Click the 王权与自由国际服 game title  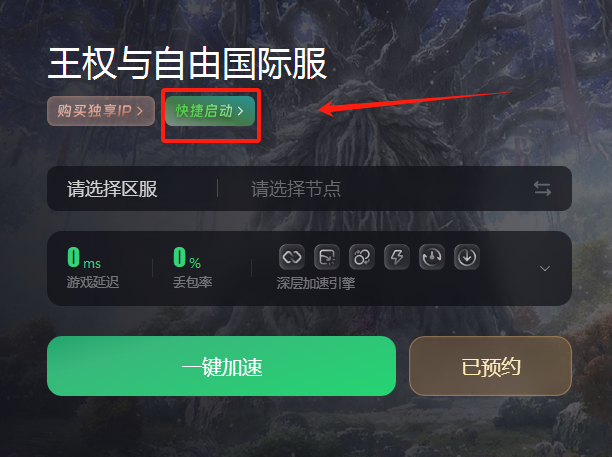[187, 64]
